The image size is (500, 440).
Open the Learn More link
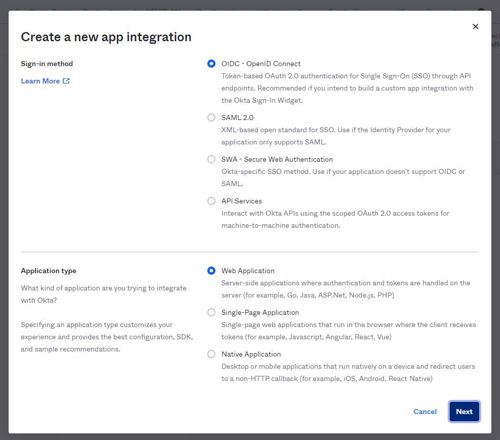click(x=40, y=81)
